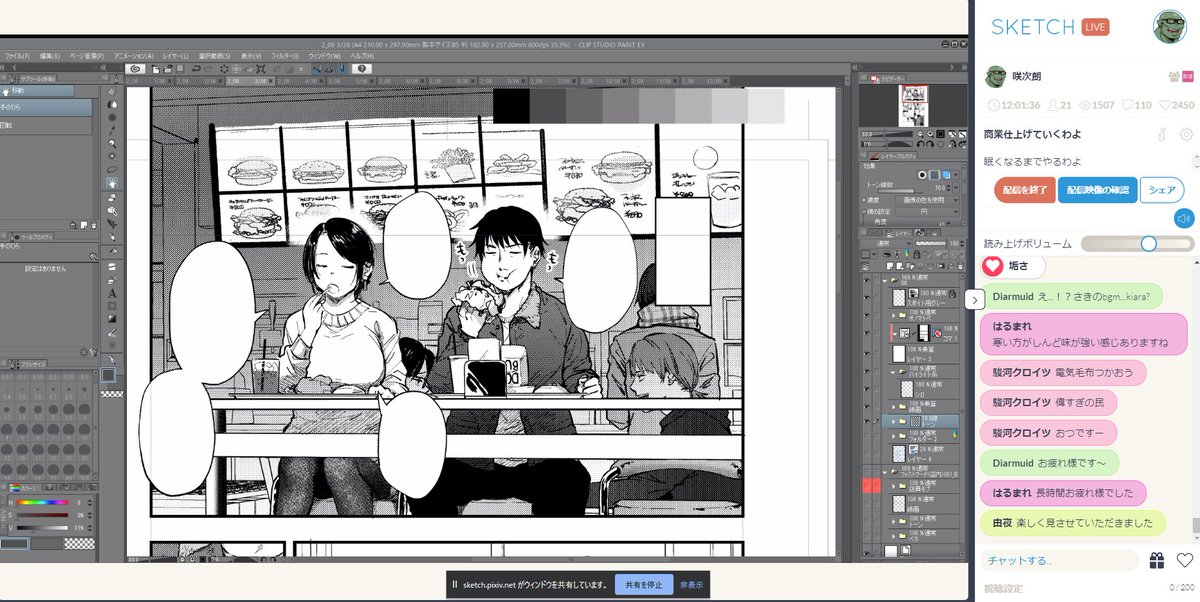Expand the 道具モブ folder triangle
The height and width of the screenshot is (602, 1200).
click(x=894, y=486)
